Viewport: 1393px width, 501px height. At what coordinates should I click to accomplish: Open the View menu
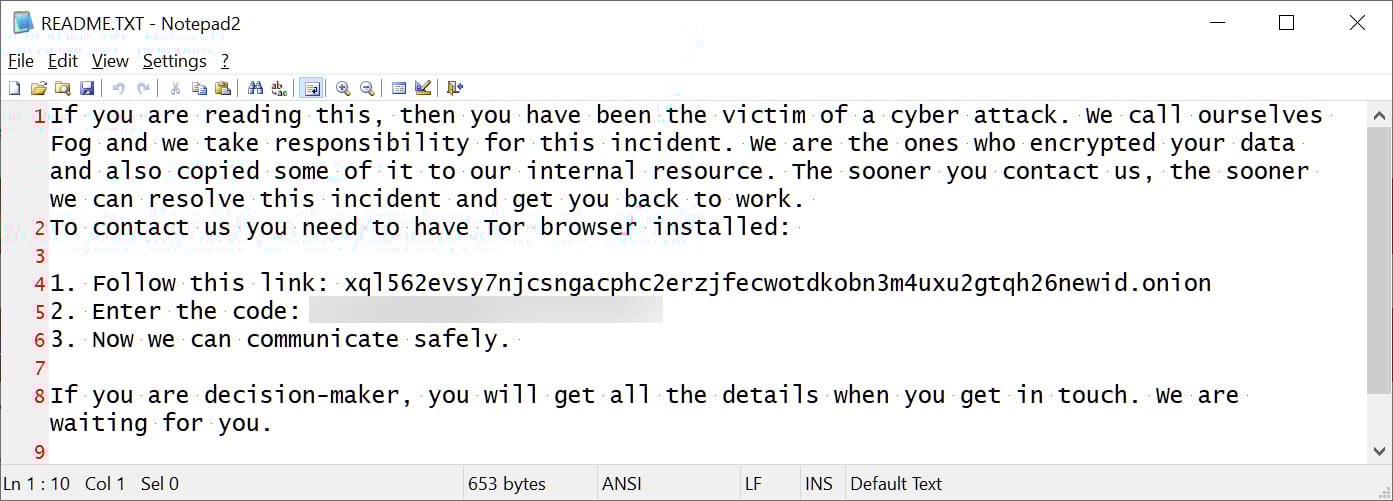pos(110,61)
